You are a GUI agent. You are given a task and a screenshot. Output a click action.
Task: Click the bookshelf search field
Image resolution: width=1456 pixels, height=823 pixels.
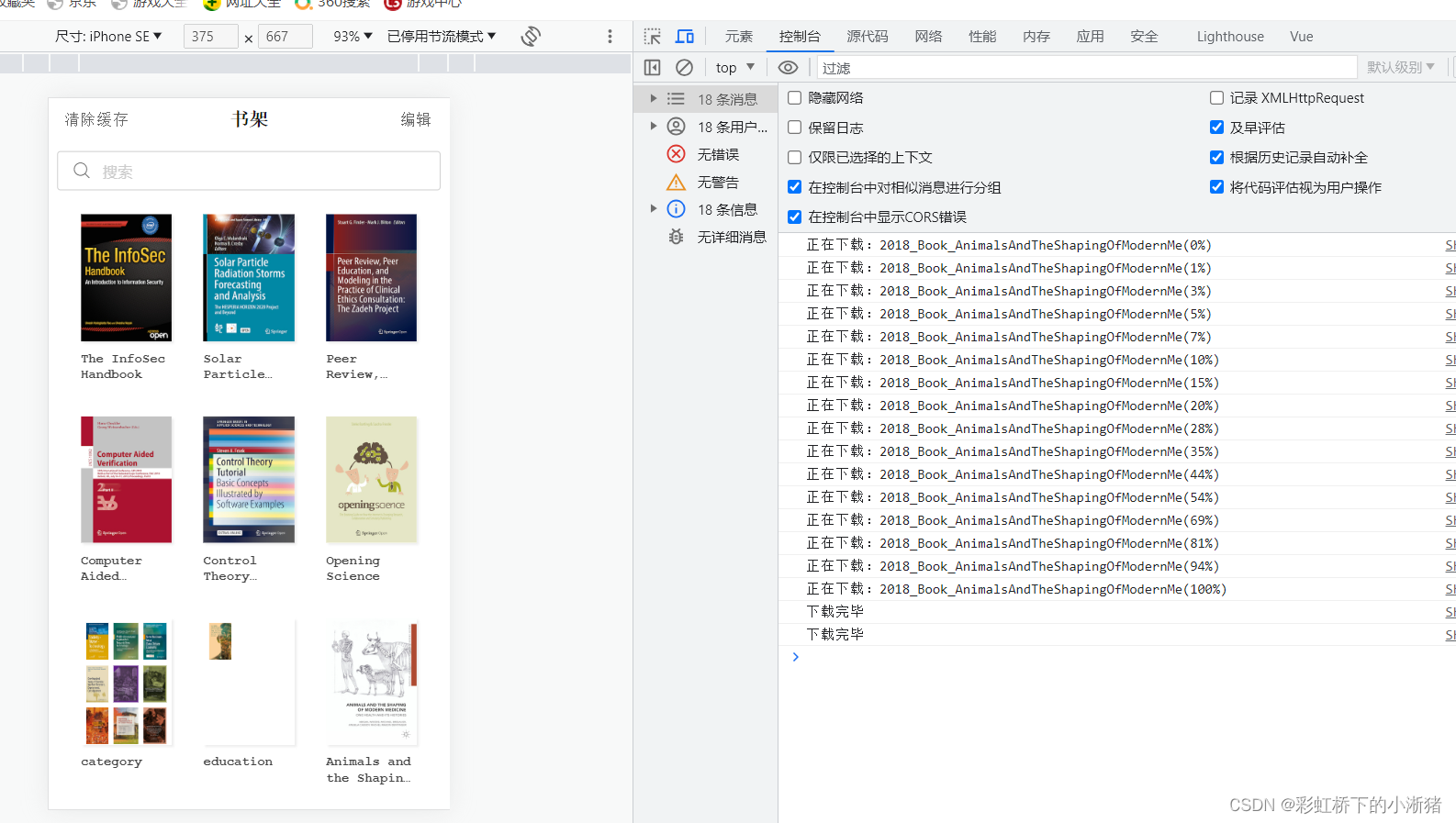[249, 171]
